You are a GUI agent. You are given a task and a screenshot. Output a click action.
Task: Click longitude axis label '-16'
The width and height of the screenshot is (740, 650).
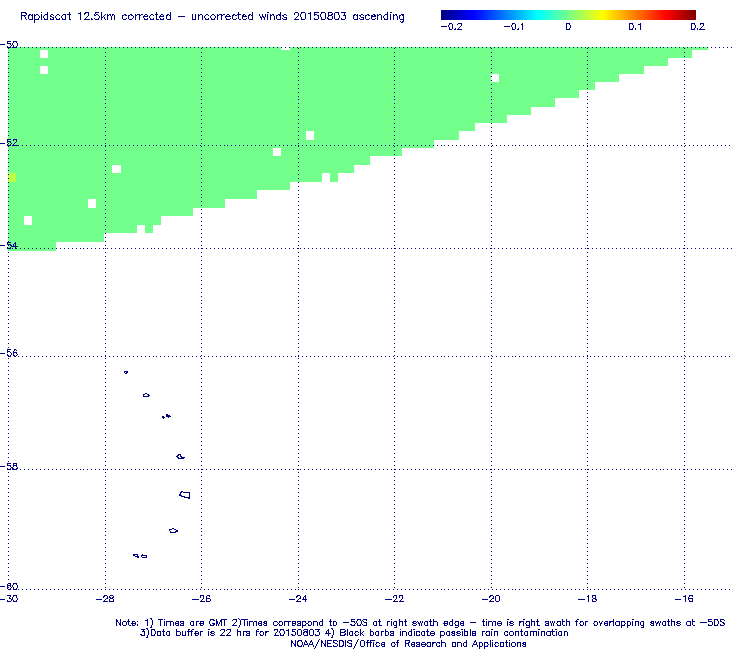(684, 599)
